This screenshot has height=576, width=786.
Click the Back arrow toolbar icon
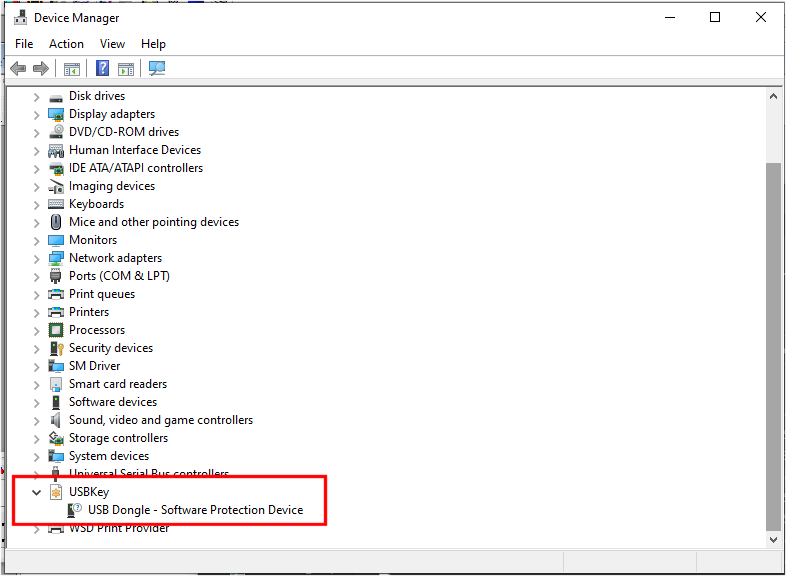click(x=19, y=68)
